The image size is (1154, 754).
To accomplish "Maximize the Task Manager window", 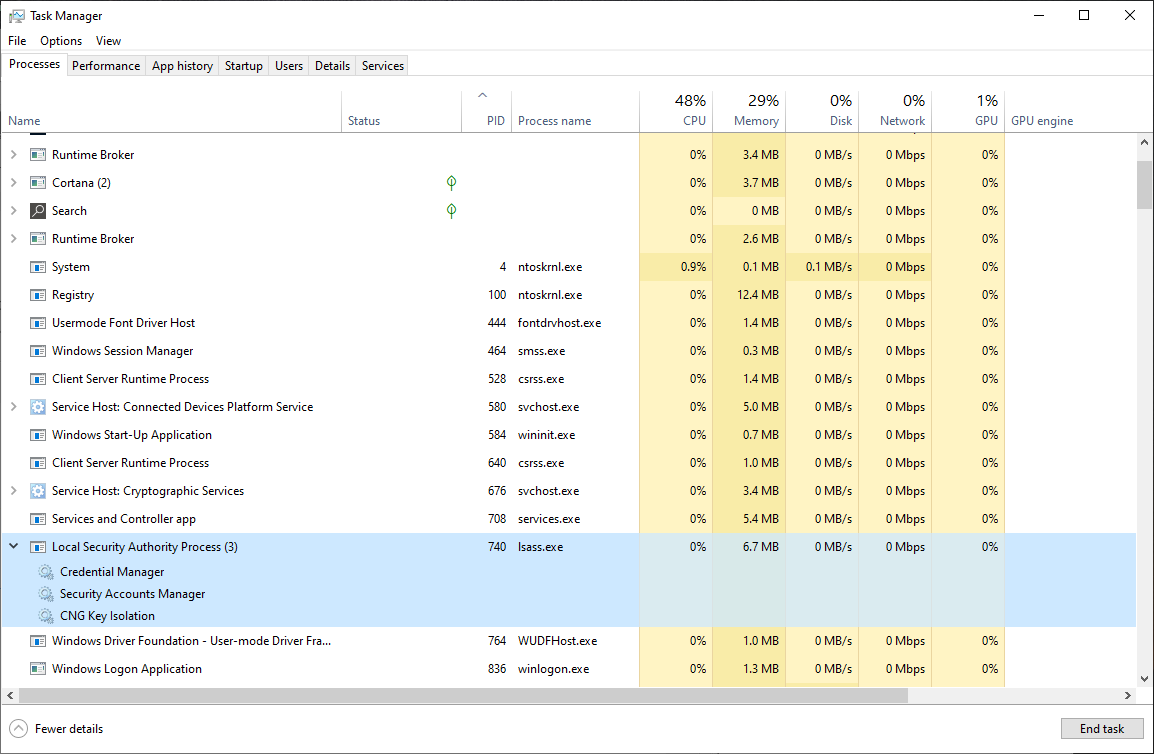I will (x=1084, y=15).
